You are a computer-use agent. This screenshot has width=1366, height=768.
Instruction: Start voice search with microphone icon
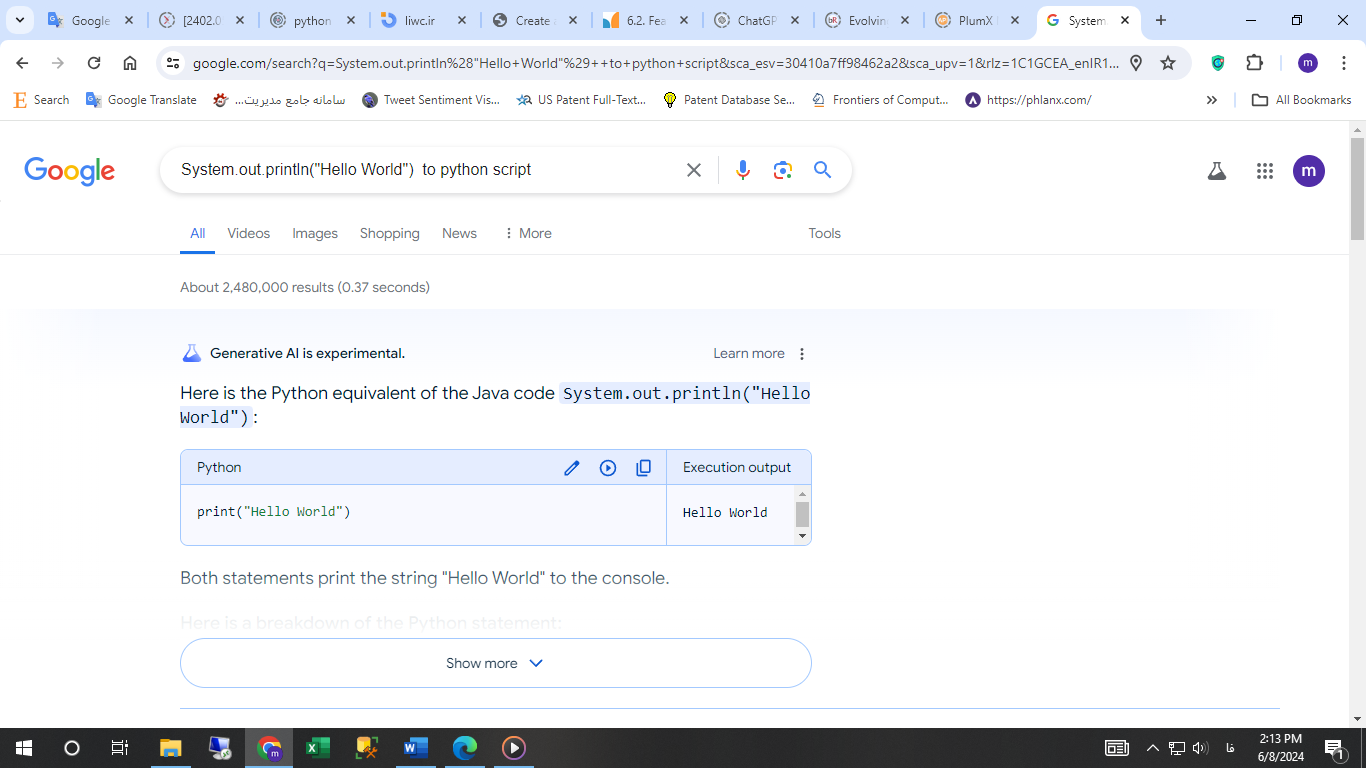(742, 170)
